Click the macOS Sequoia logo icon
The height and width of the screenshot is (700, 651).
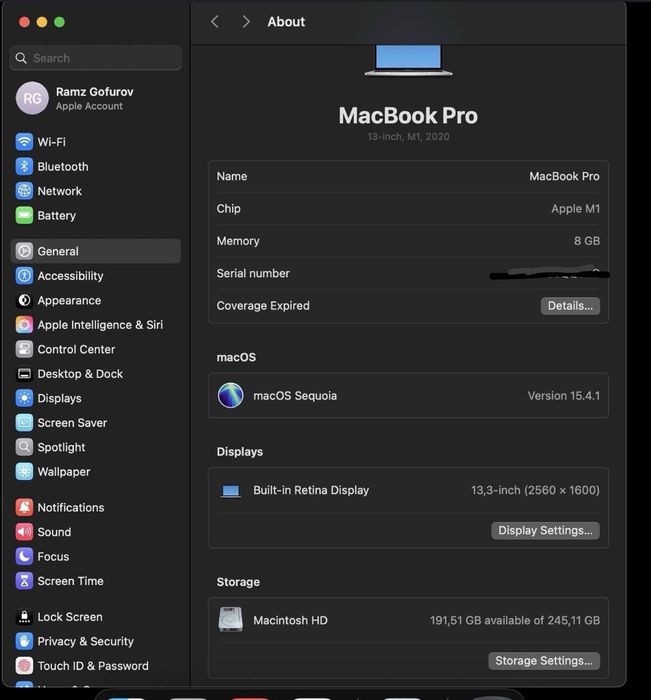click(230, 396)
